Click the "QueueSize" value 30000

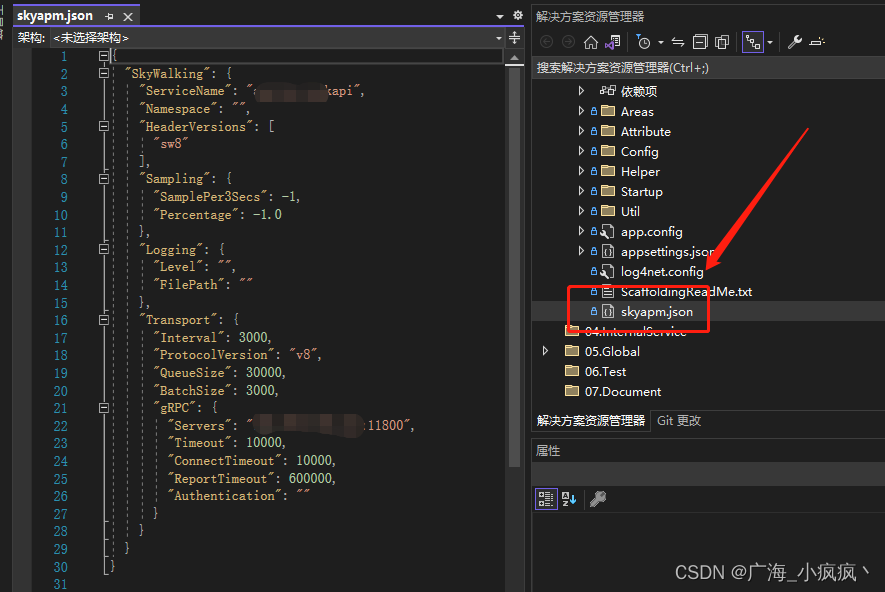click(x=264, y=372)
